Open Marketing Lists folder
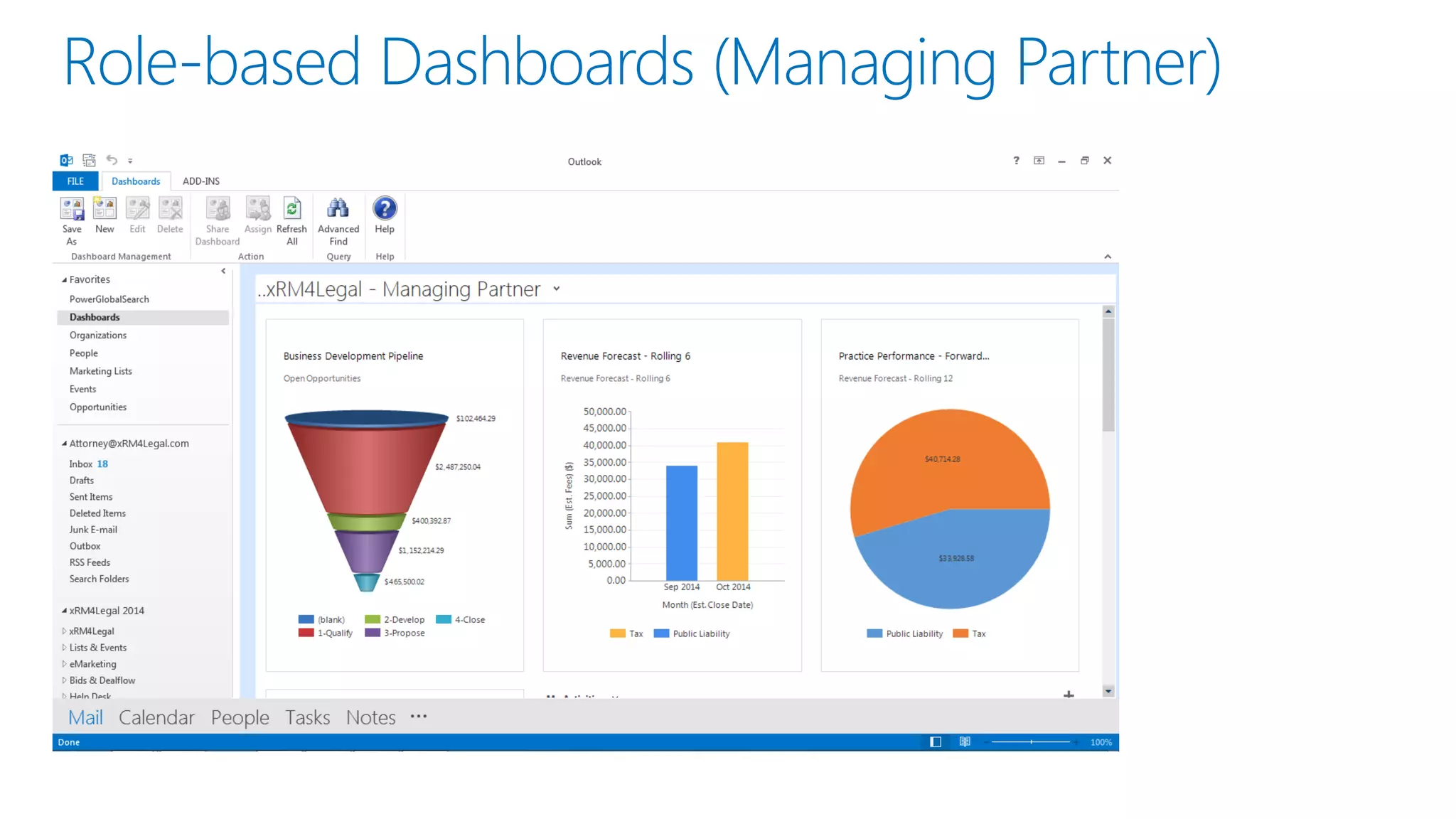This screenshot has width=1456, height=819. (101, 371)
